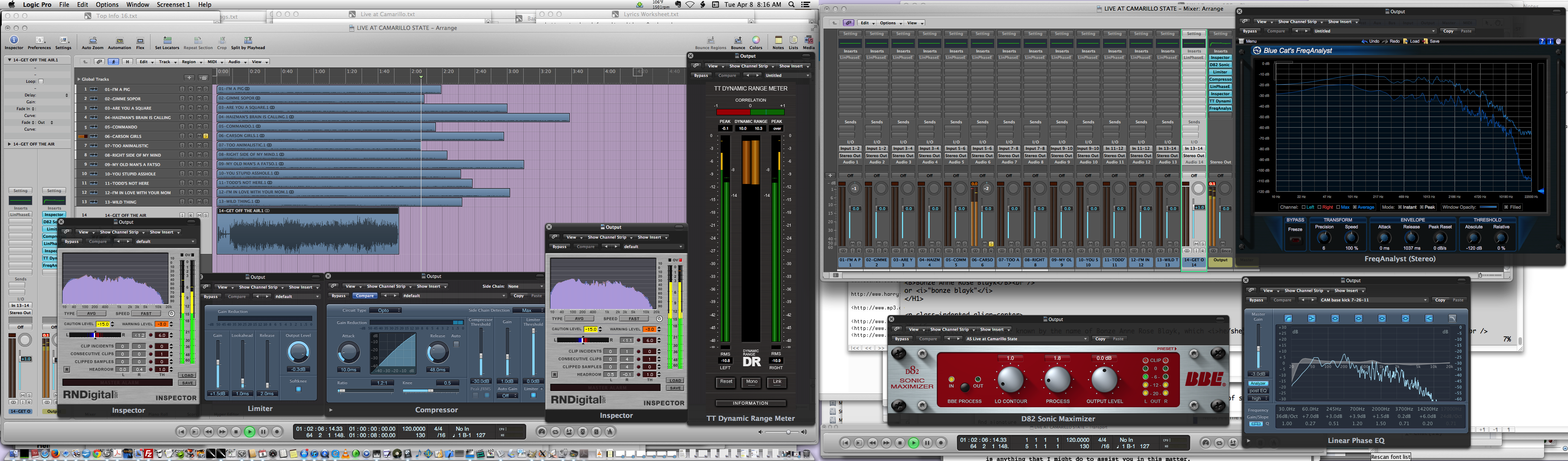Screen dimensions: 1568x461
Task: Click Bypass on the Sonic Maximizer window
Action: pyautogui.click(x=901, y=338)
